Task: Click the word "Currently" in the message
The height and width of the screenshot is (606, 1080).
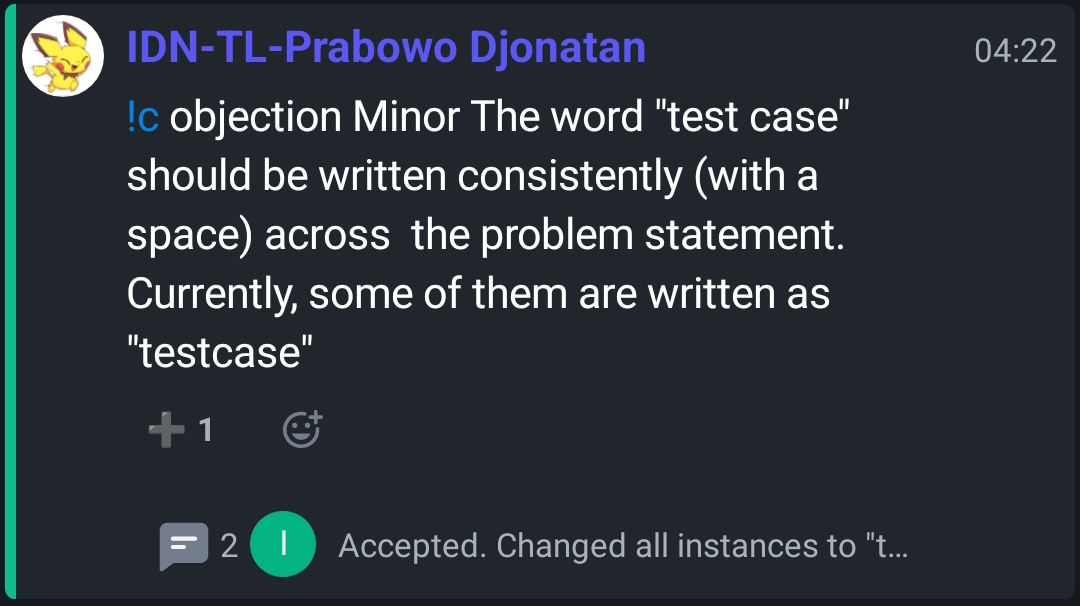Action: [212, 294]
